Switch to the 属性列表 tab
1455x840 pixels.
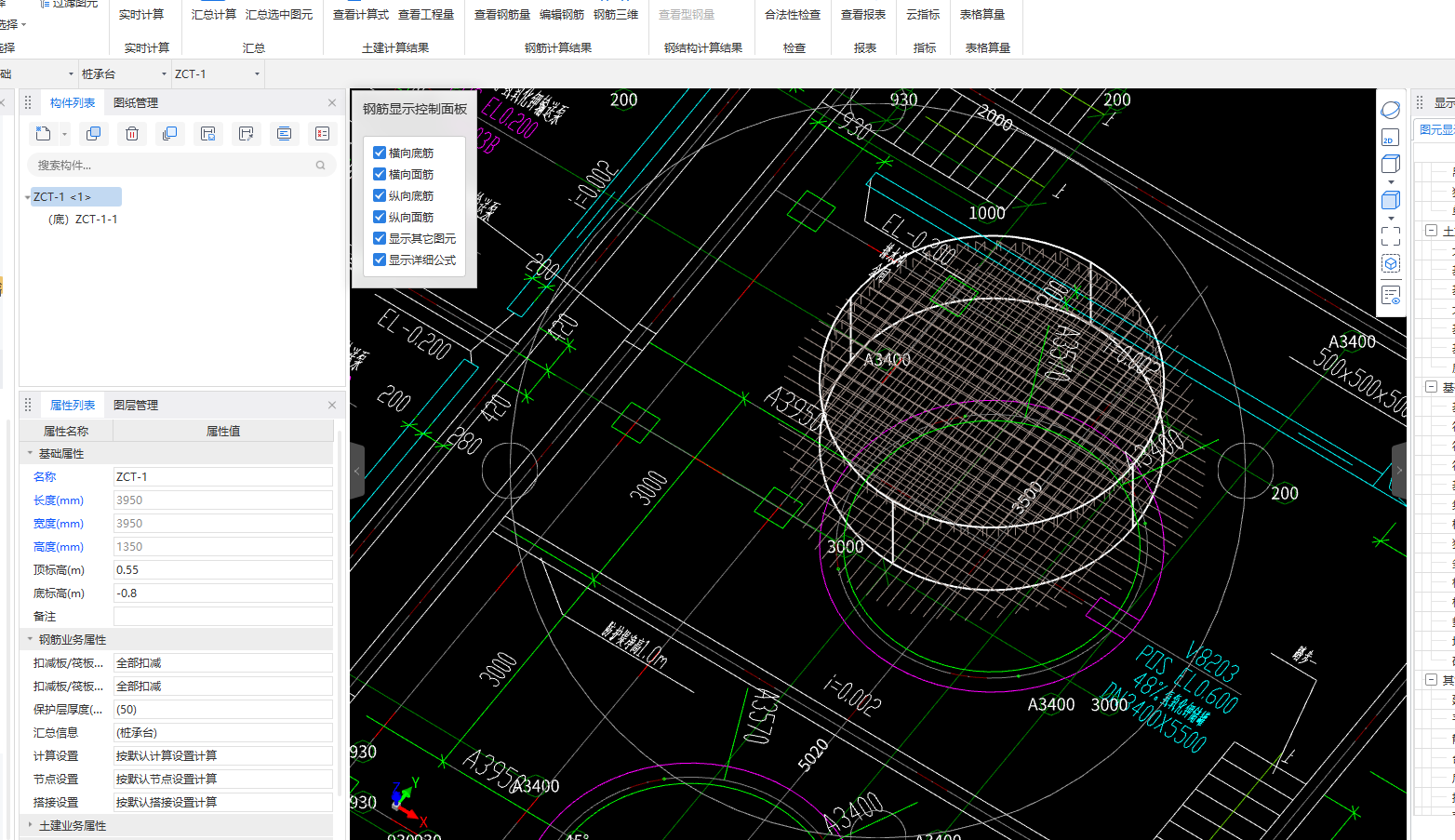tap(73, 406)
